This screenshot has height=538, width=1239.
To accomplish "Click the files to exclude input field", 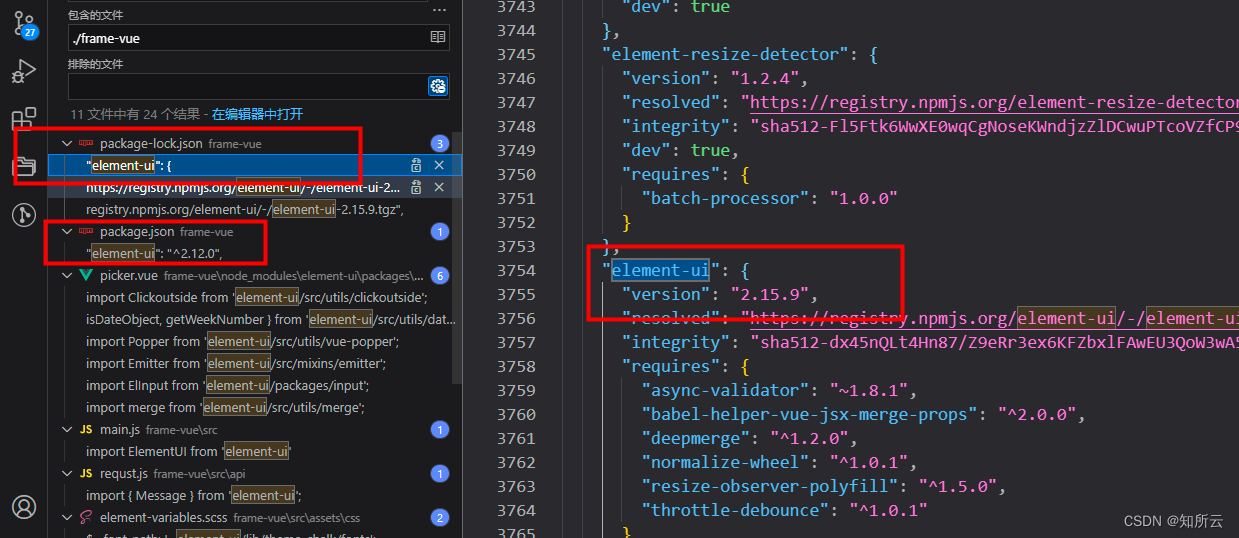I will (246, 87).
